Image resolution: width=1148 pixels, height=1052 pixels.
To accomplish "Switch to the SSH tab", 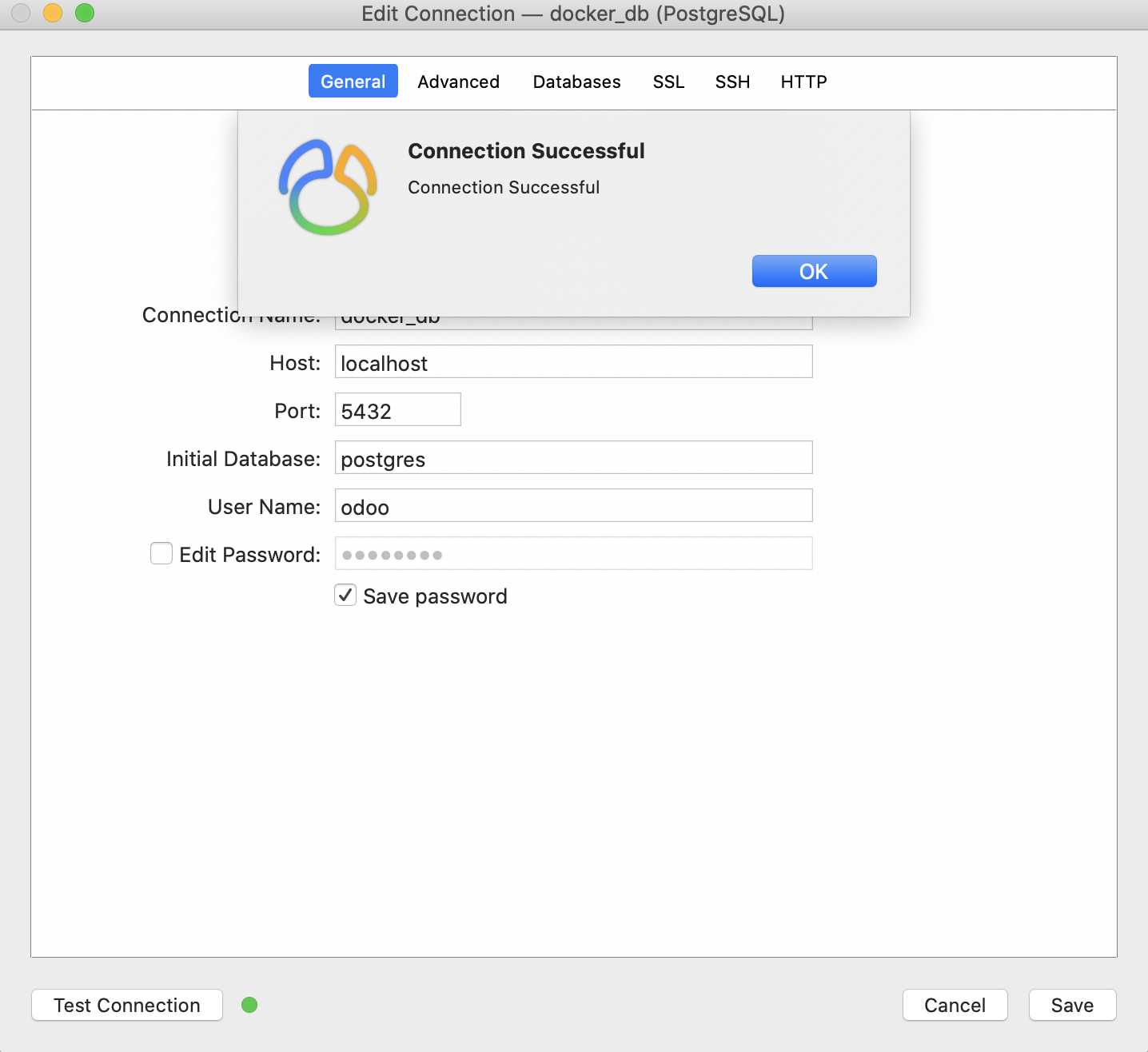I will click(x=732, y=82).
